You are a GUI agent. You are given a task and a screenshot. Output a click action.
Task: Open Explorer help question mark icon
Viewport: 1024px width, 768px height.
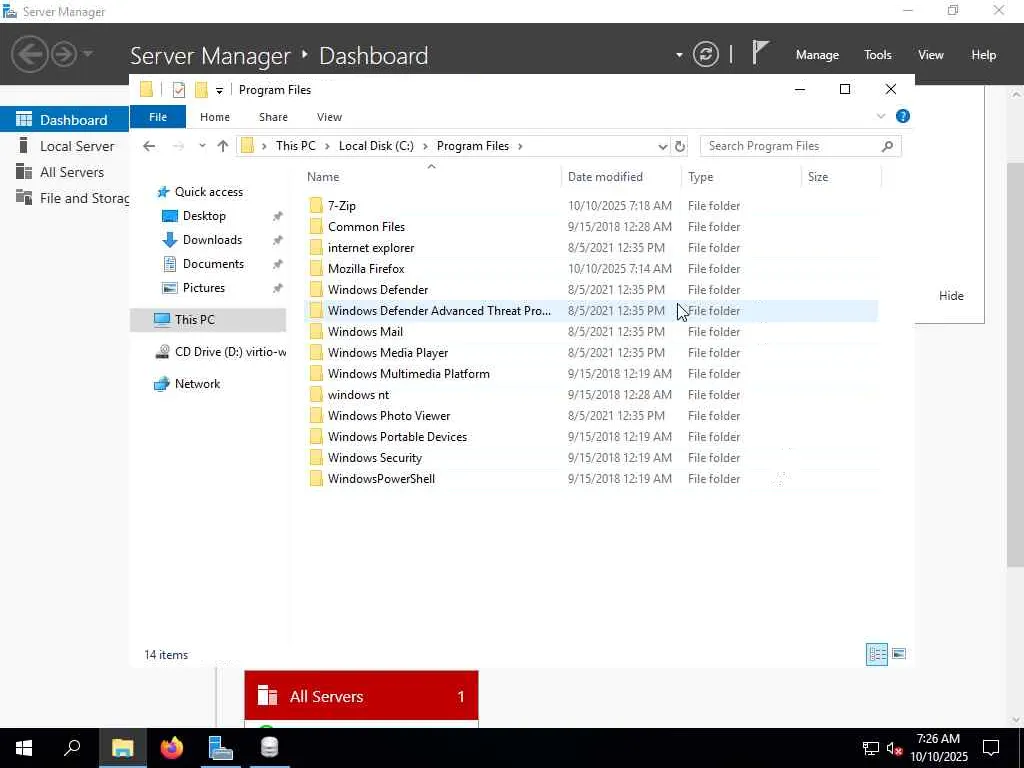[x=903, y=116]
